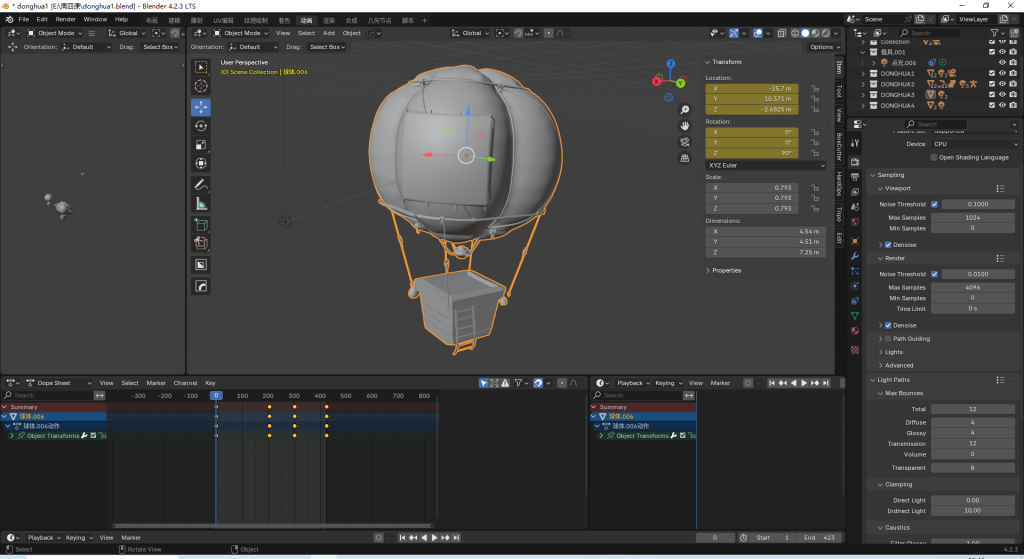Open the Render menu
The width and height of the screenshot is (1024, 559).
pyautogui.click(x=65, y=20)
